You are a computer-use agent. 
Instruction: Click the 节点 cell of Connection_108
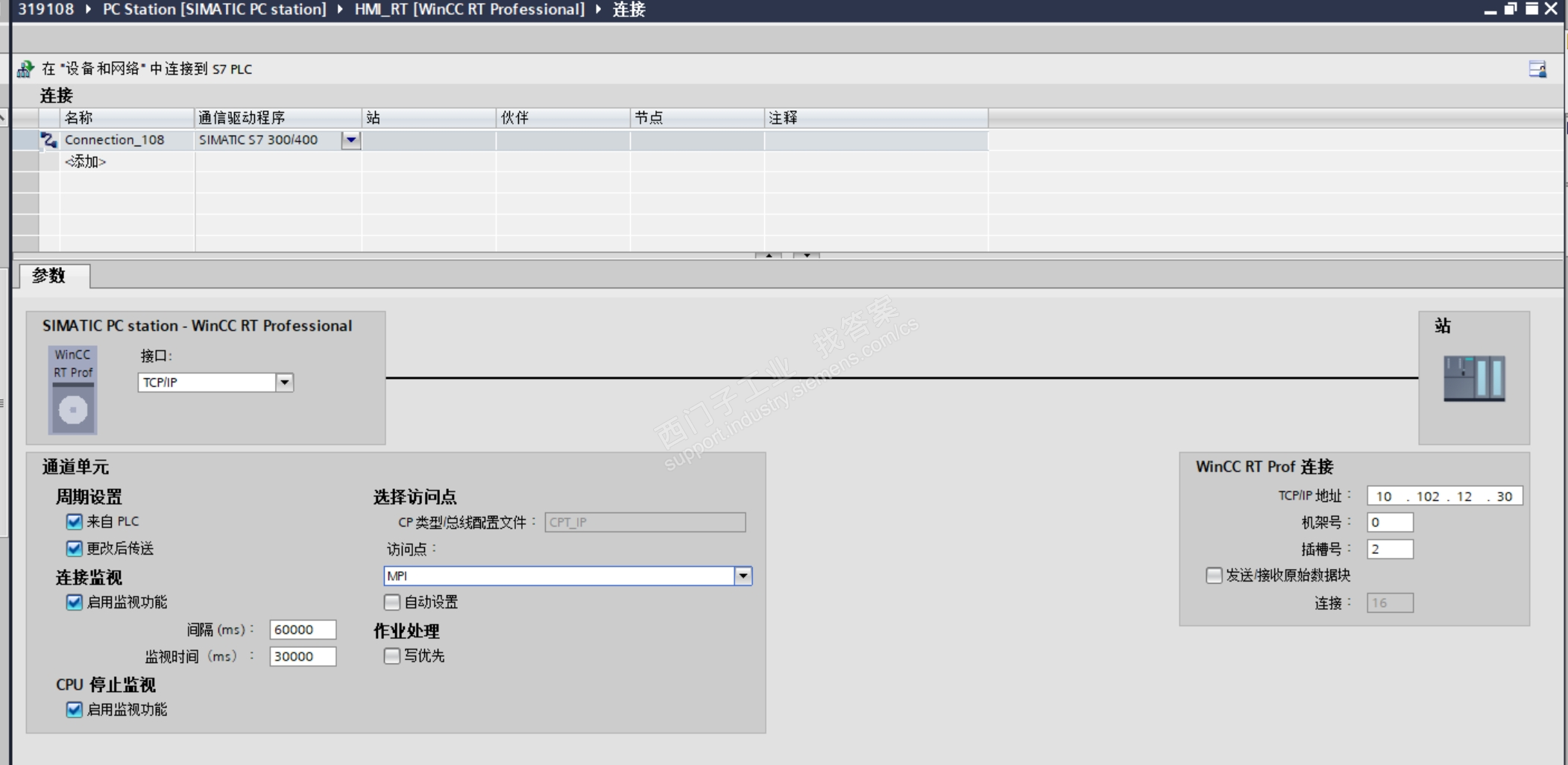[697, 140]
